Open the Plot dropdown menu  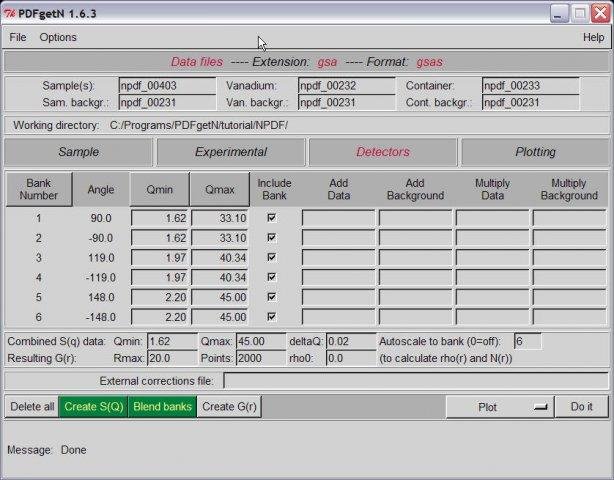click(500, 407)
